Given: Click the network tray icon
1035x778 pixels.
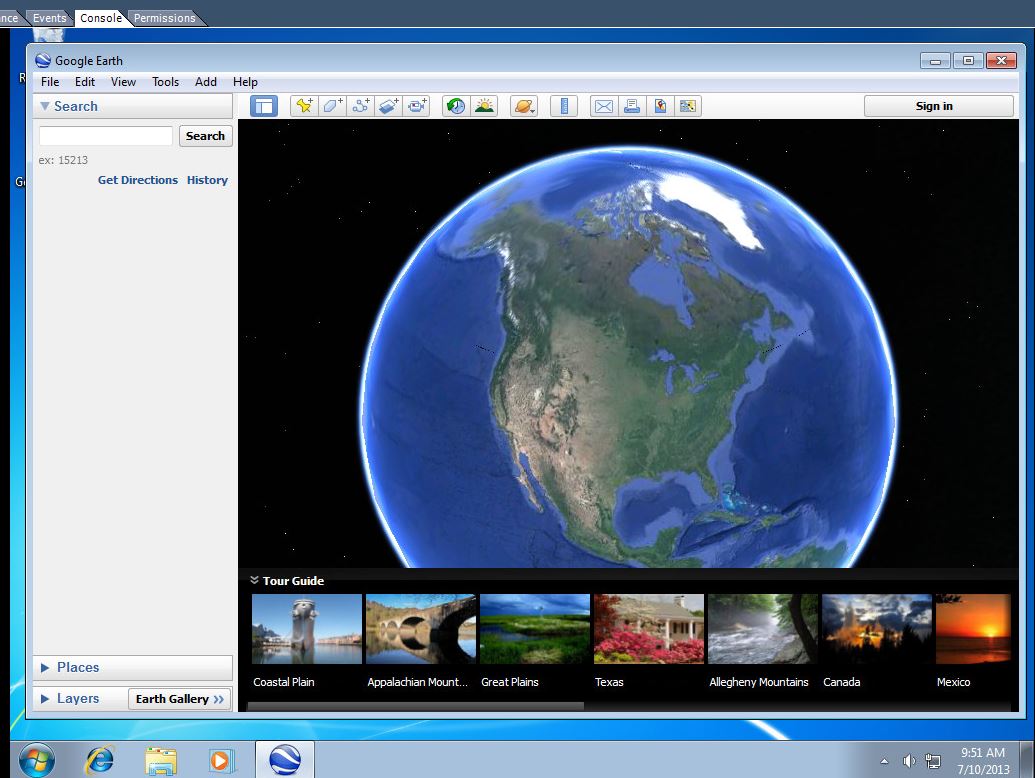Looking at the screenshot, I should [x=933, y=762].
